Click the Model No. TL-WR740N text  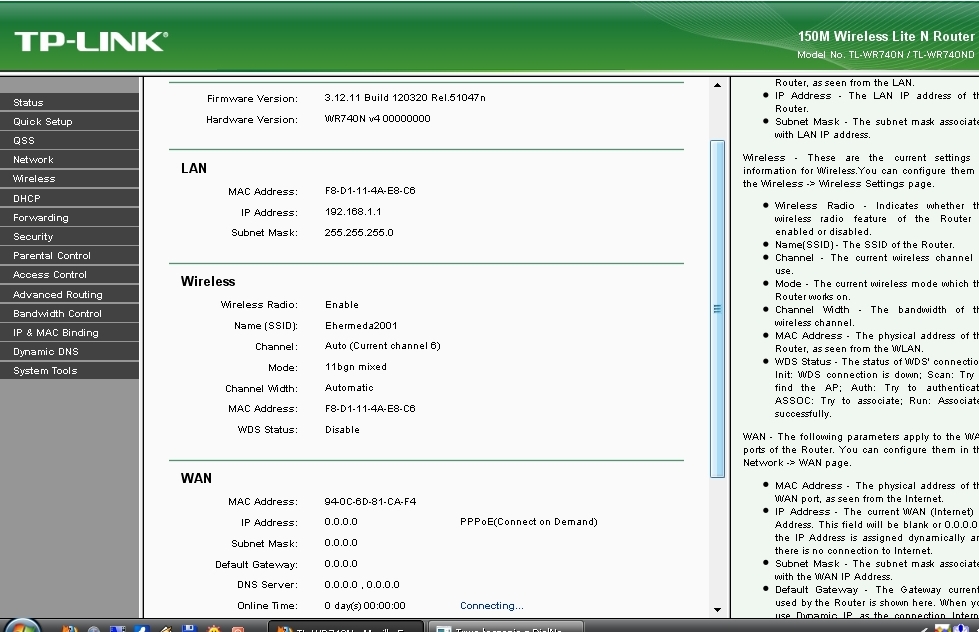pyautogui.click(x=885, y=55)
